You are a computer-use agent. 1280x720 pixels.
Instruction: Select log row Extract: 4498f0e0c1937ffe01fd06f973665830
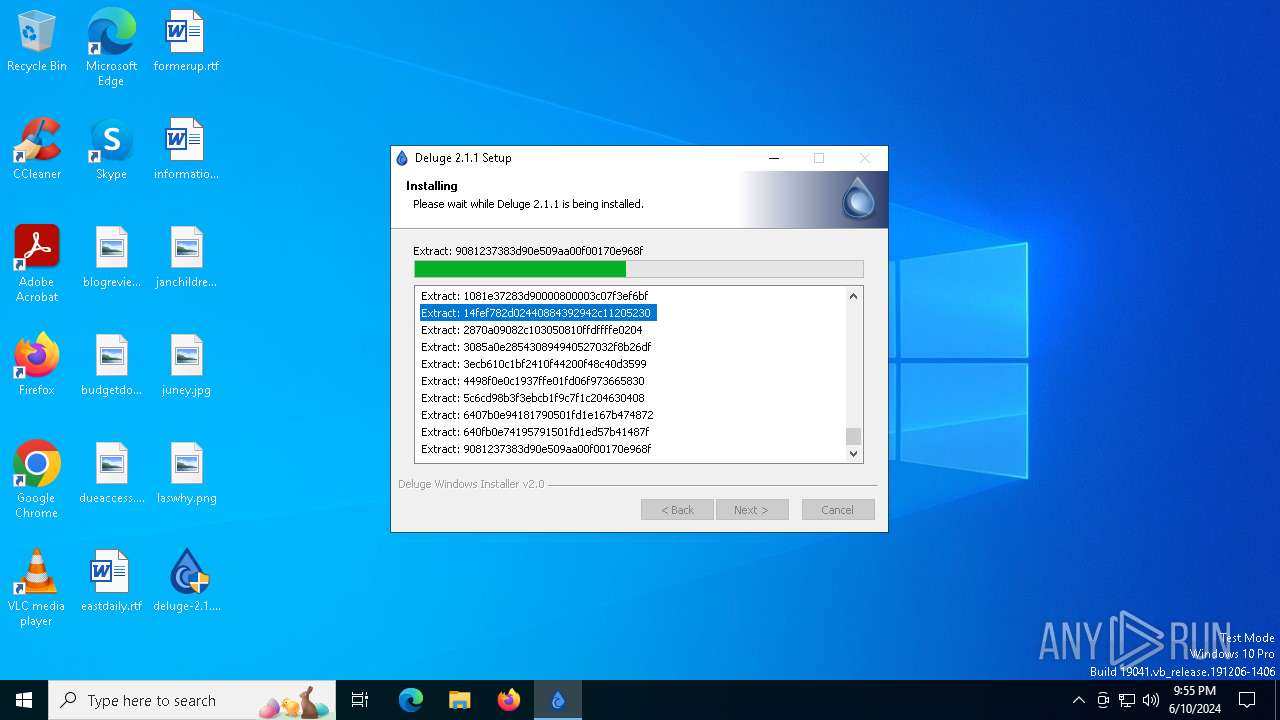click(x=532, y=381)
